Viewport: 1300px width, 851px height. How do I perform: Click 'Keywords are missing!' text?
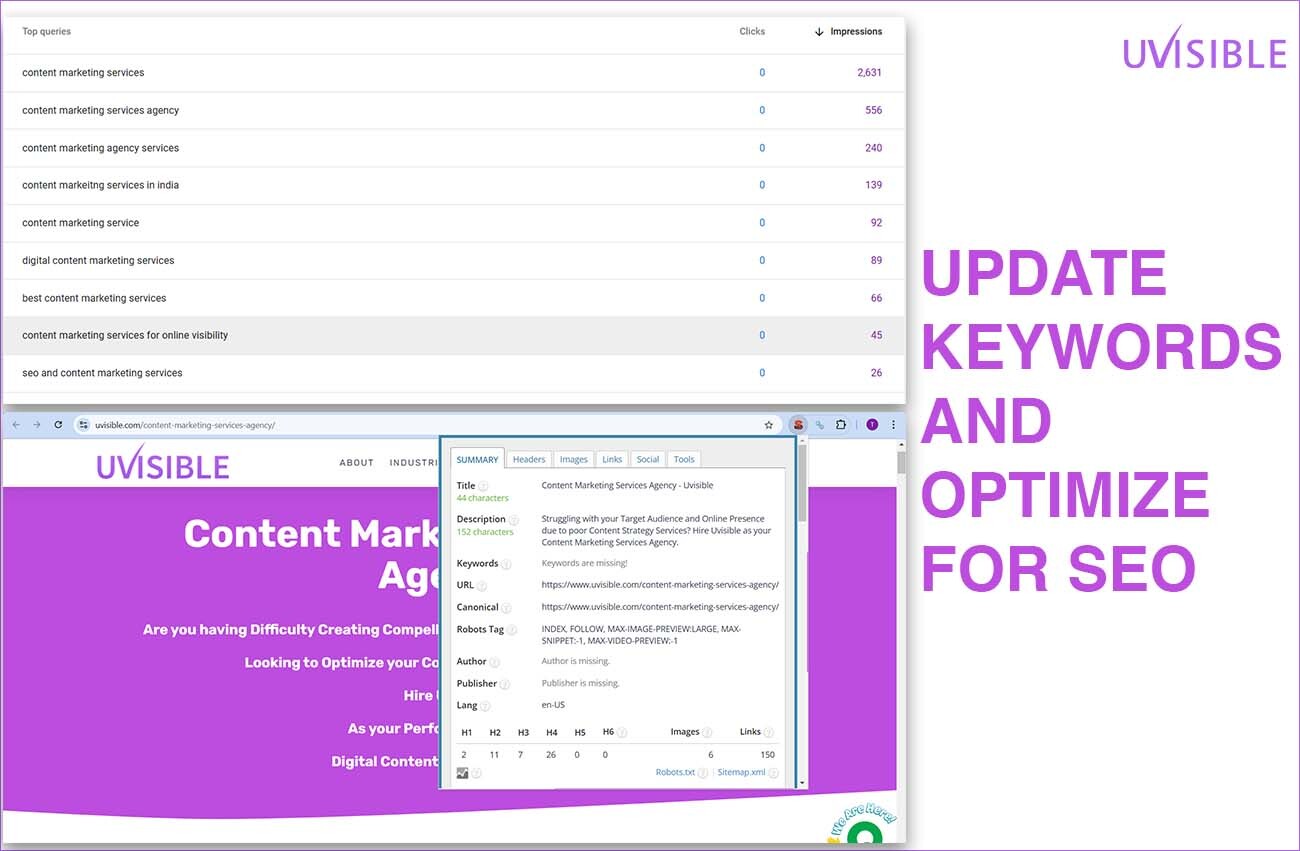(x=585, y=564)
